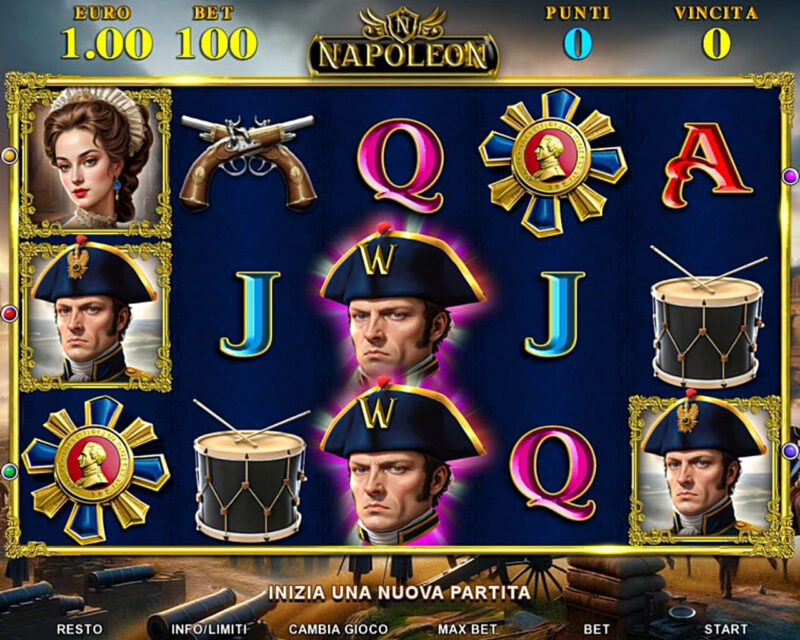
Task: Click the drum on the rightmost reel
Action: [708, 316]
